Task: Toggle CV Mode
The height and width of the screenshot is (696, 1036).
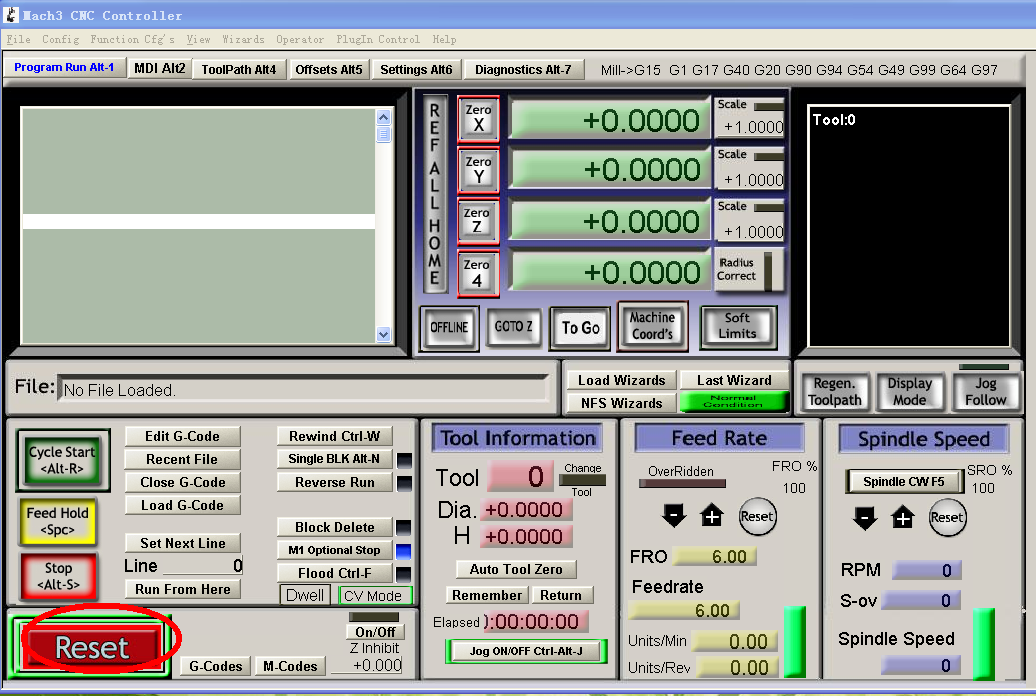Action: tap(374, 596)
